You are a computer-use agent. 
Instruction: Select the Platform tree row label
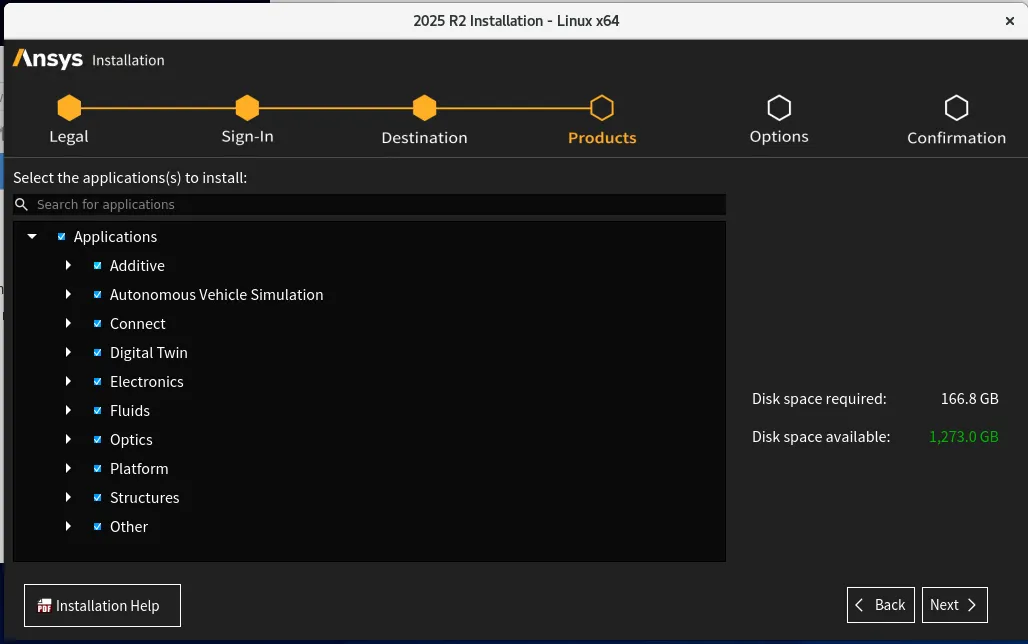click(139, 468)
